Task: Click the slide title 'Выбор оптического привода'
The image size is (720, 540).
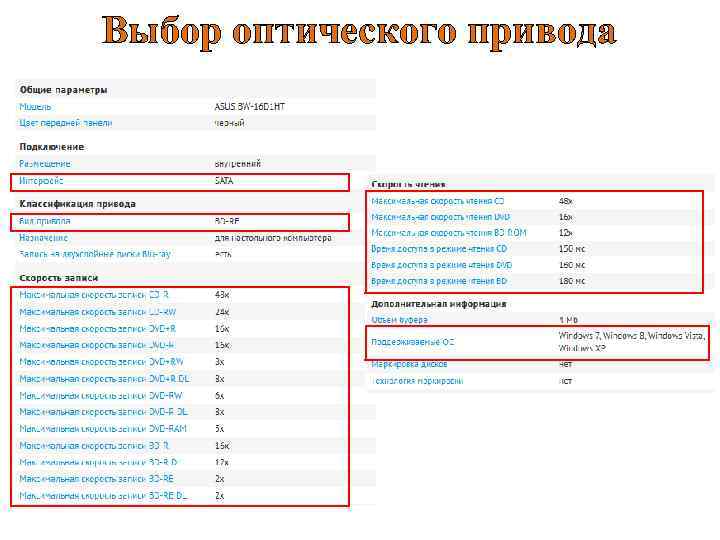Action: (359, 31)
